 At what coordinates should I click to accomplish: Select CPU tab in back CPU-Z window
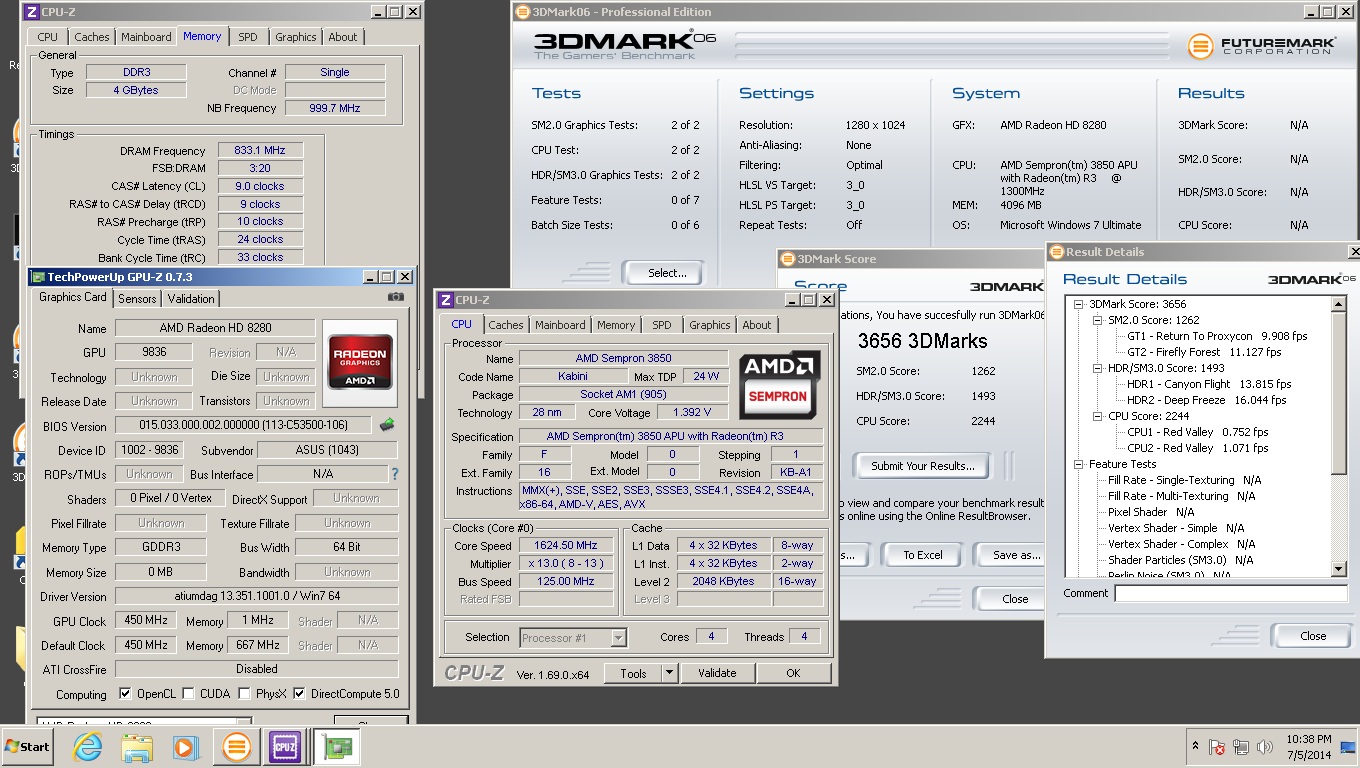[x=48, y=37]
